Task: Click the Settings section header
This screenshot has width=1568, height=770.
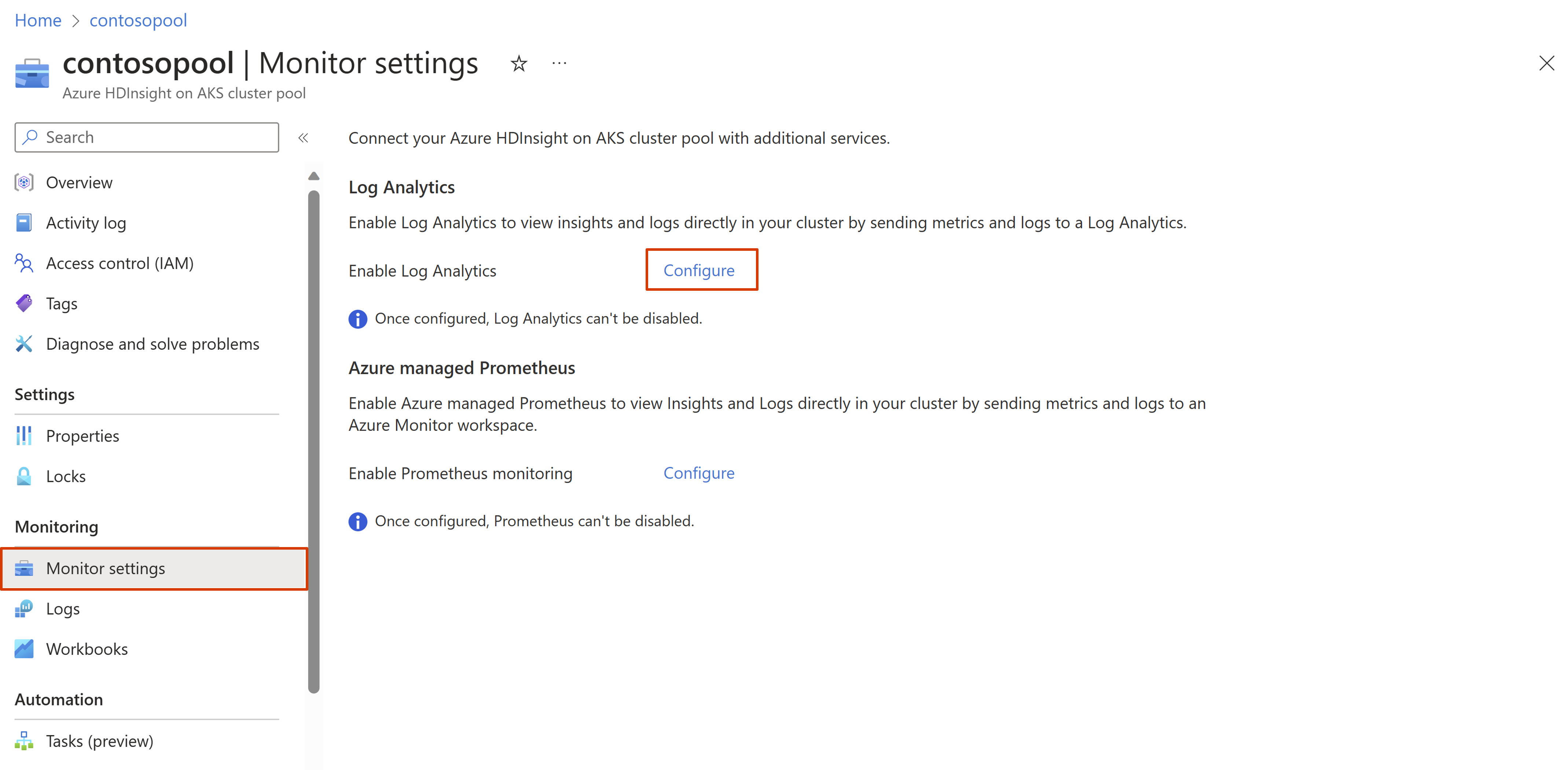Action: click(x=44, y=395)
